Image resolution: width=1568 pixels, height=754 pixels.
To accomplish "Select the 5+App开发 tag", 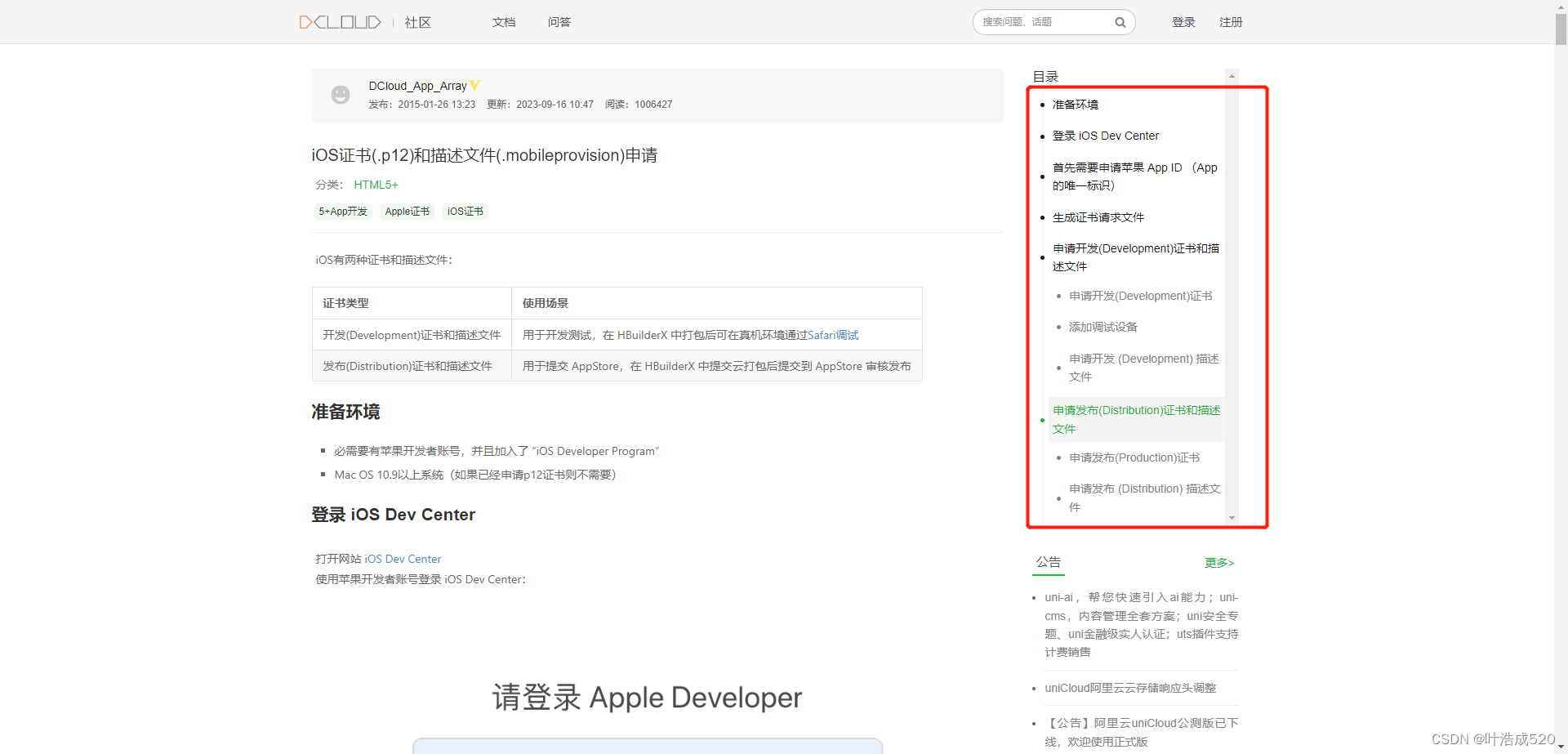I will coord(343,212).
